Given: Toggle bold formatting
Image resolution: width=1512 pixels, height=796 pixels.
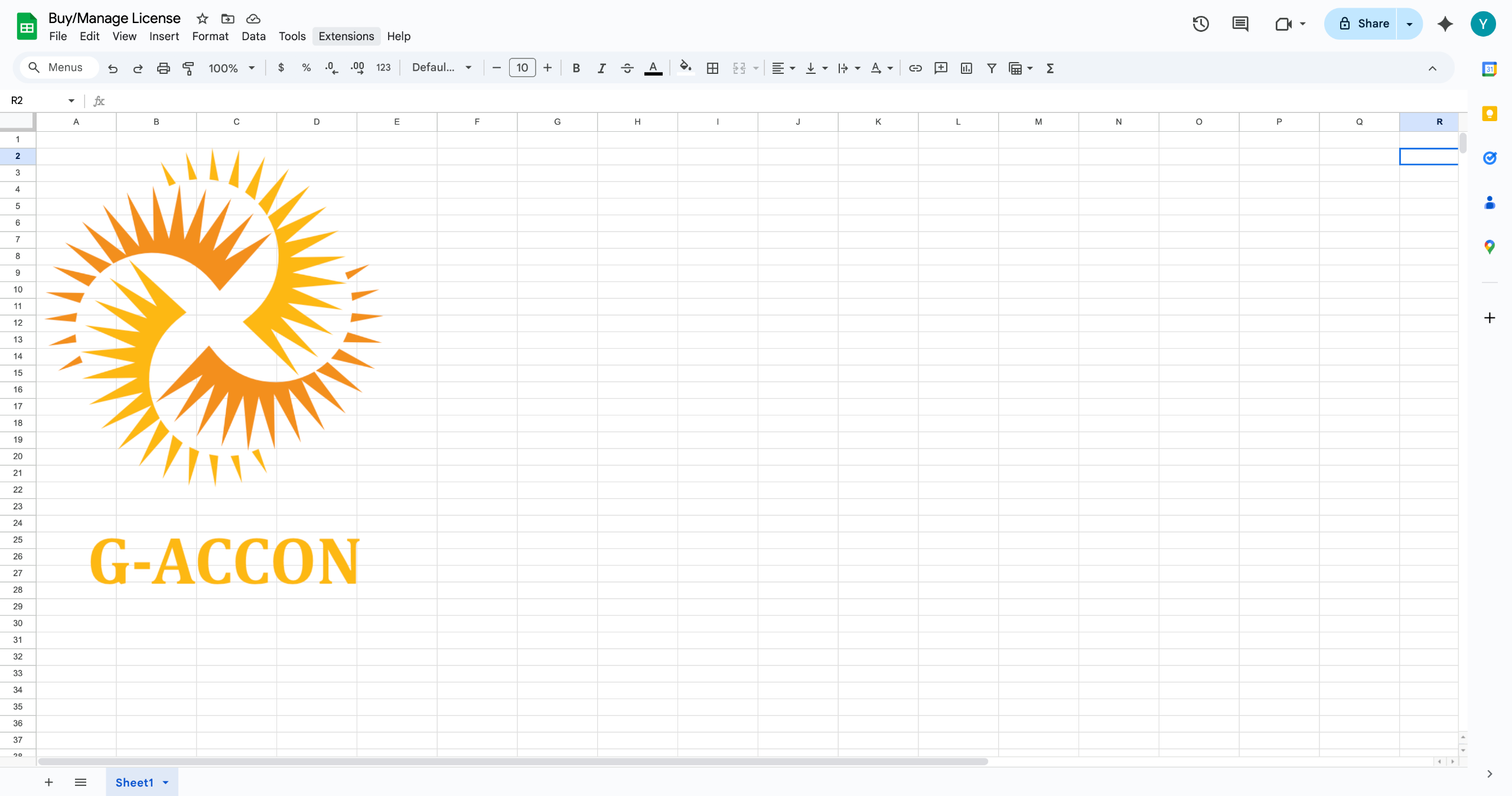Looking at the screenshot, I should click(x=576, y=68).
